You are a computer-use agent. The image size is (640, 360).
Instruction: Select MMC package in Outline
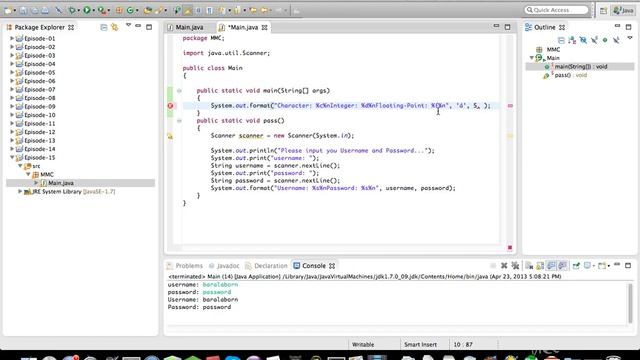(x=553, y=49)
